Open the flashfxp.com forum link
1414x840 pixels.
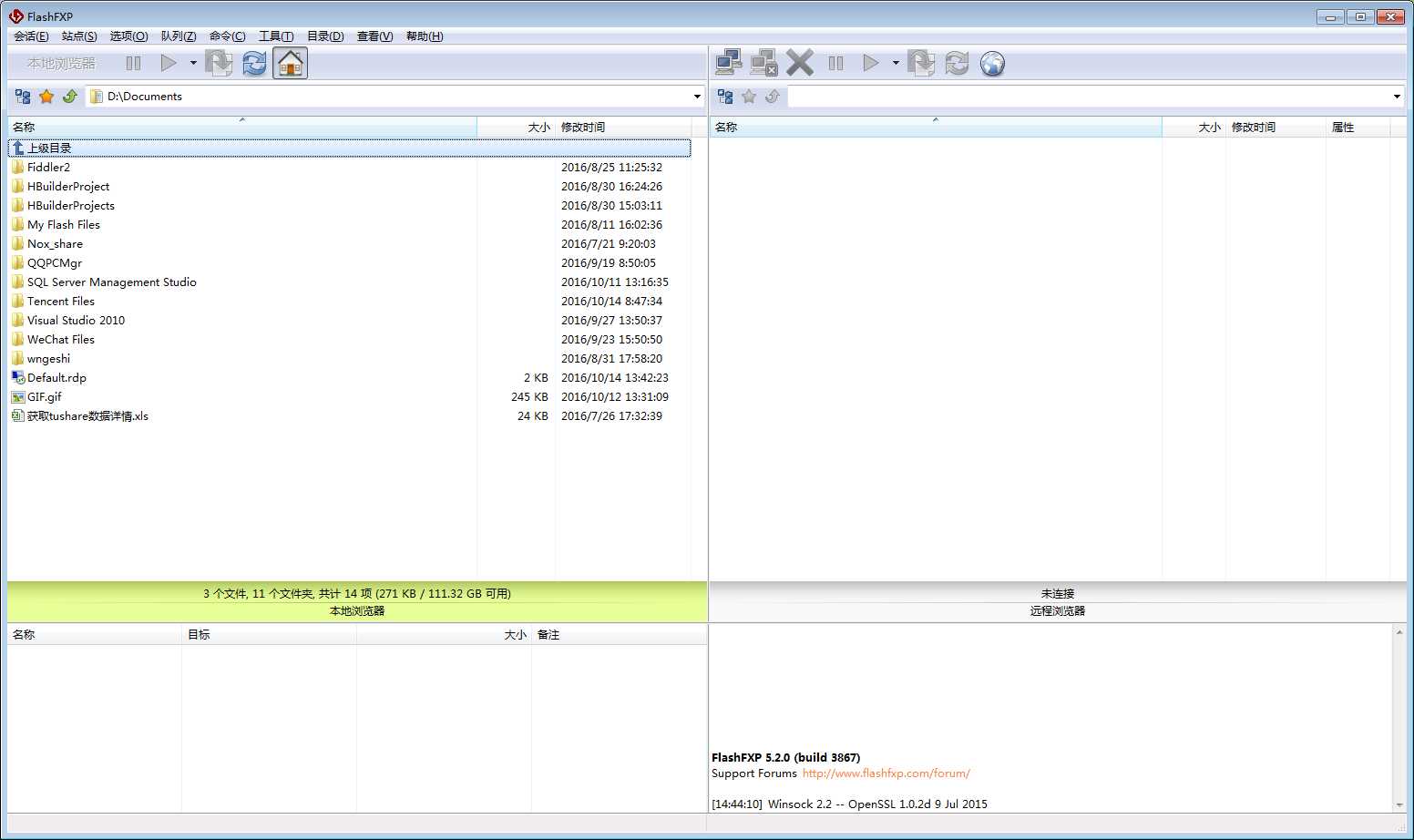(x=886, y=773)
